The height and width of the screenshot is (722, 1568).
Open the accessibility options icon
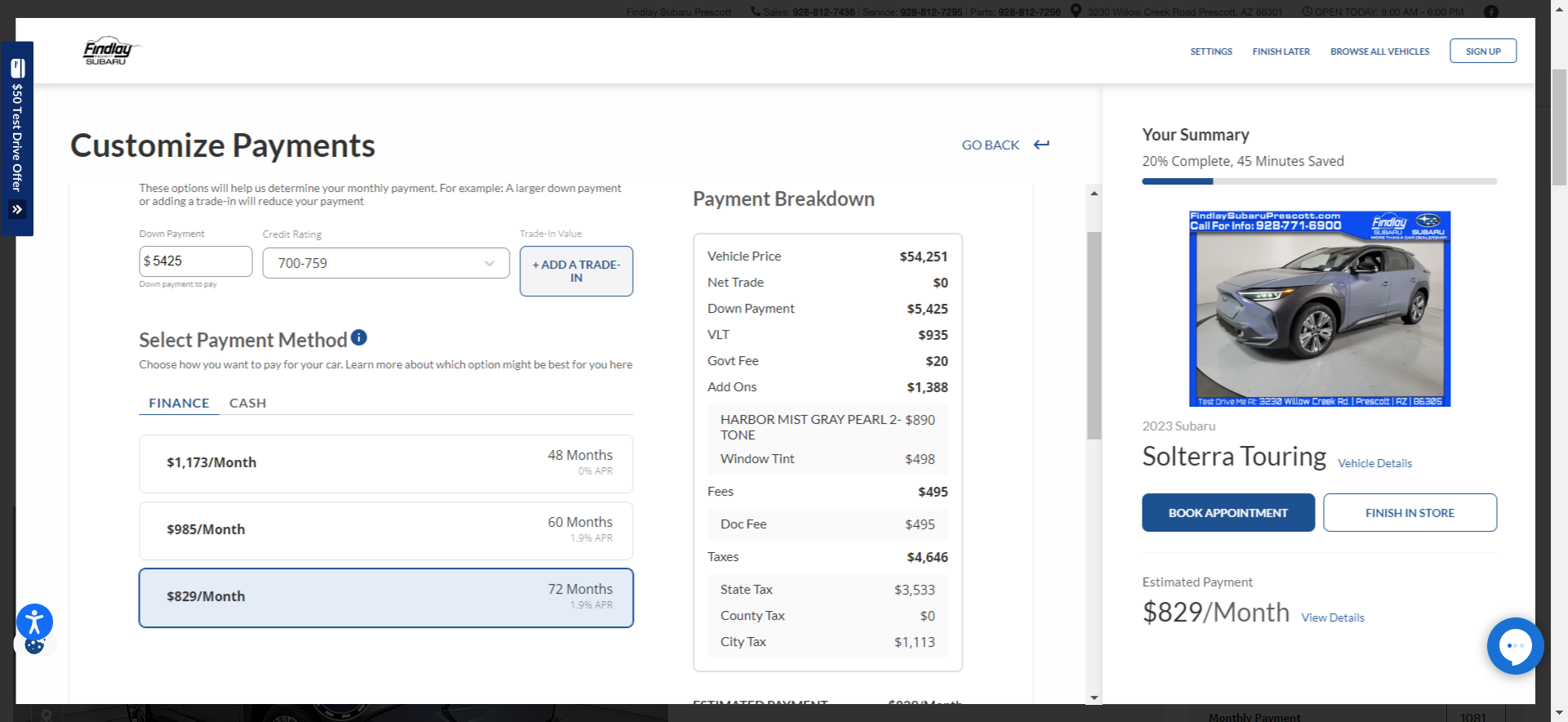coord(34,622)
